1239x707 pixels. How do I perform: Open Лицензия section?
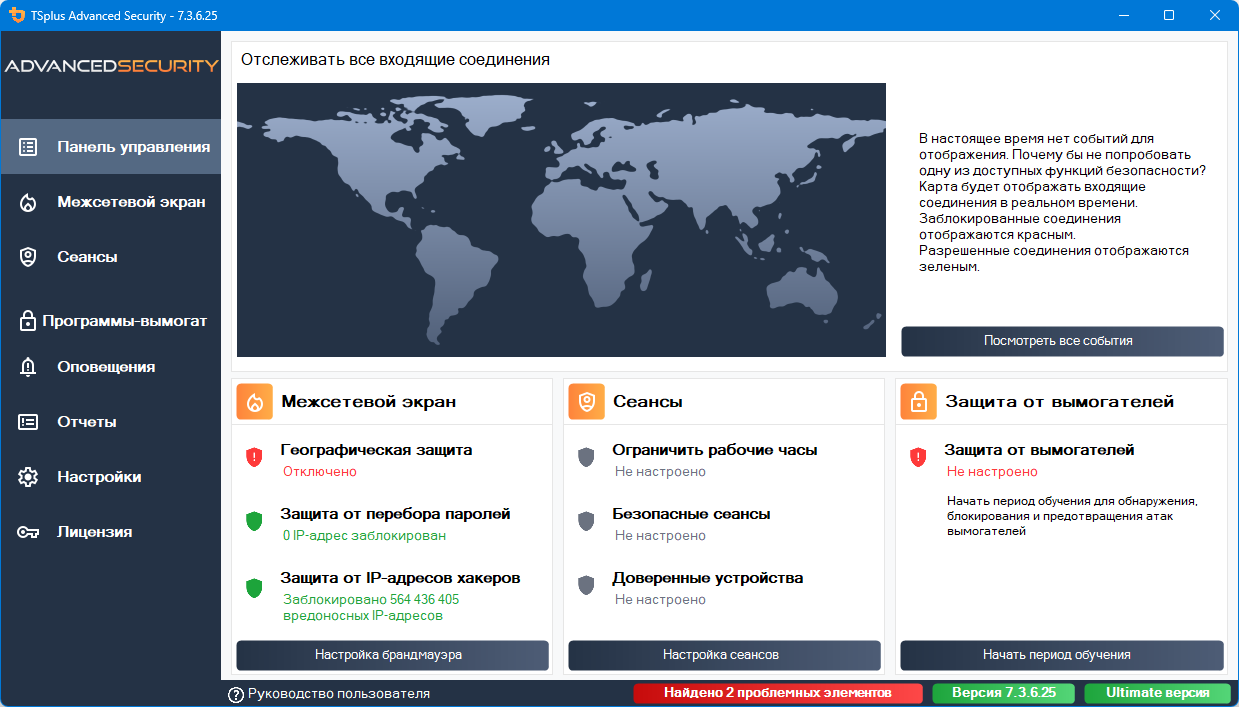click(x=110, y=532)
